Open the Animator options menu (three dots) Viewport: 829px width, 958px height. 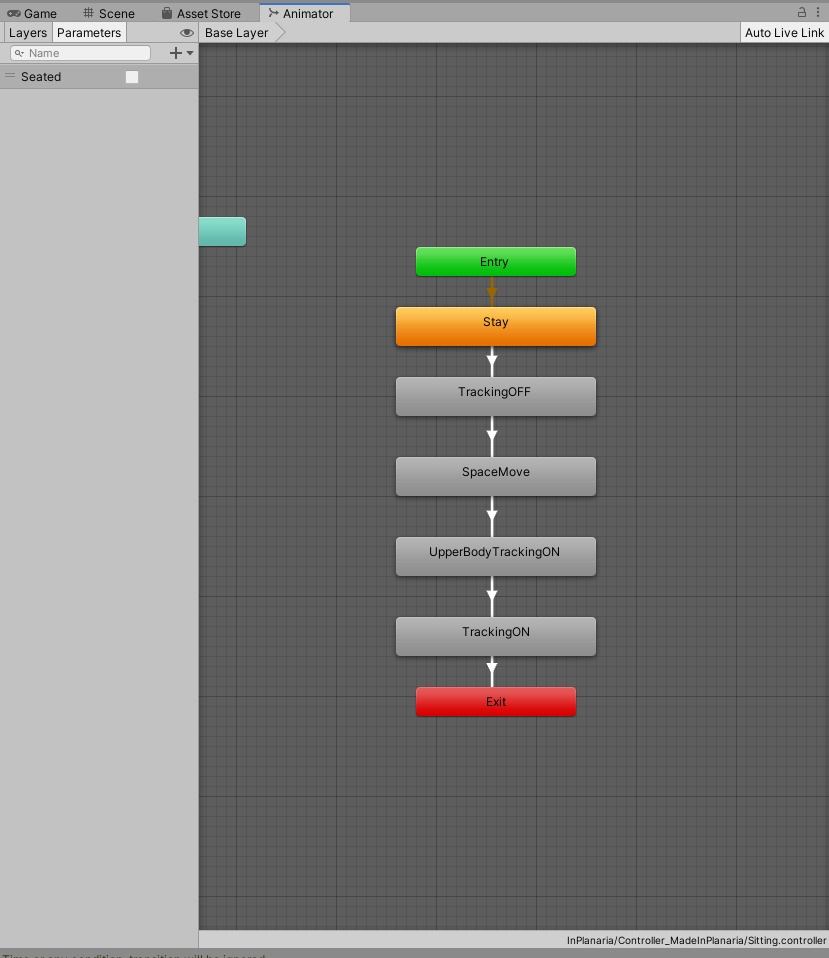[819, 10]
